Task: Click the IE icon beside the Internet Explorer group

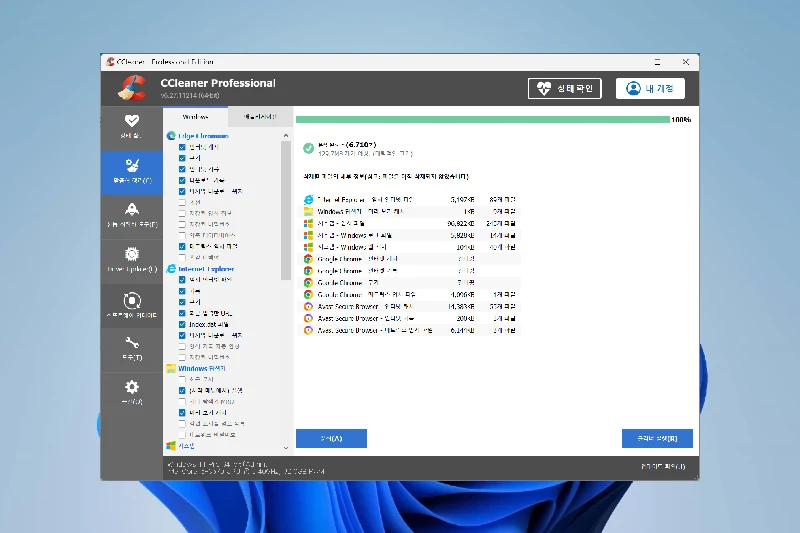Action: tap(171, 269)
